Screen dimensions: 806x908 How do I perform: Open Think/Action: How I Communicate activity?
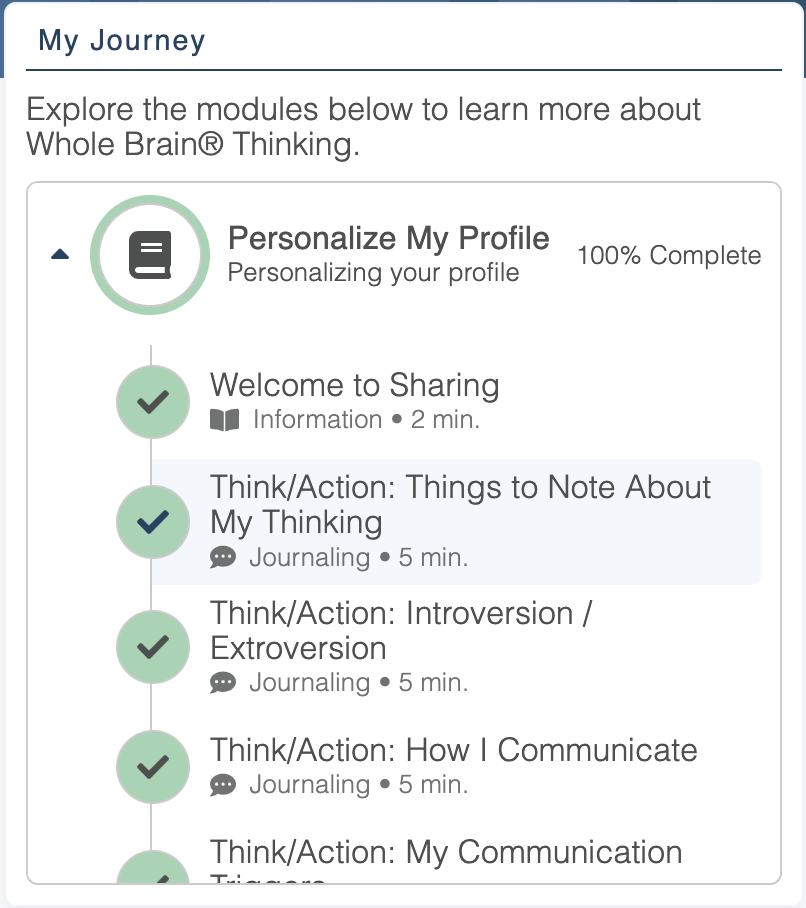tap(453, 750)
